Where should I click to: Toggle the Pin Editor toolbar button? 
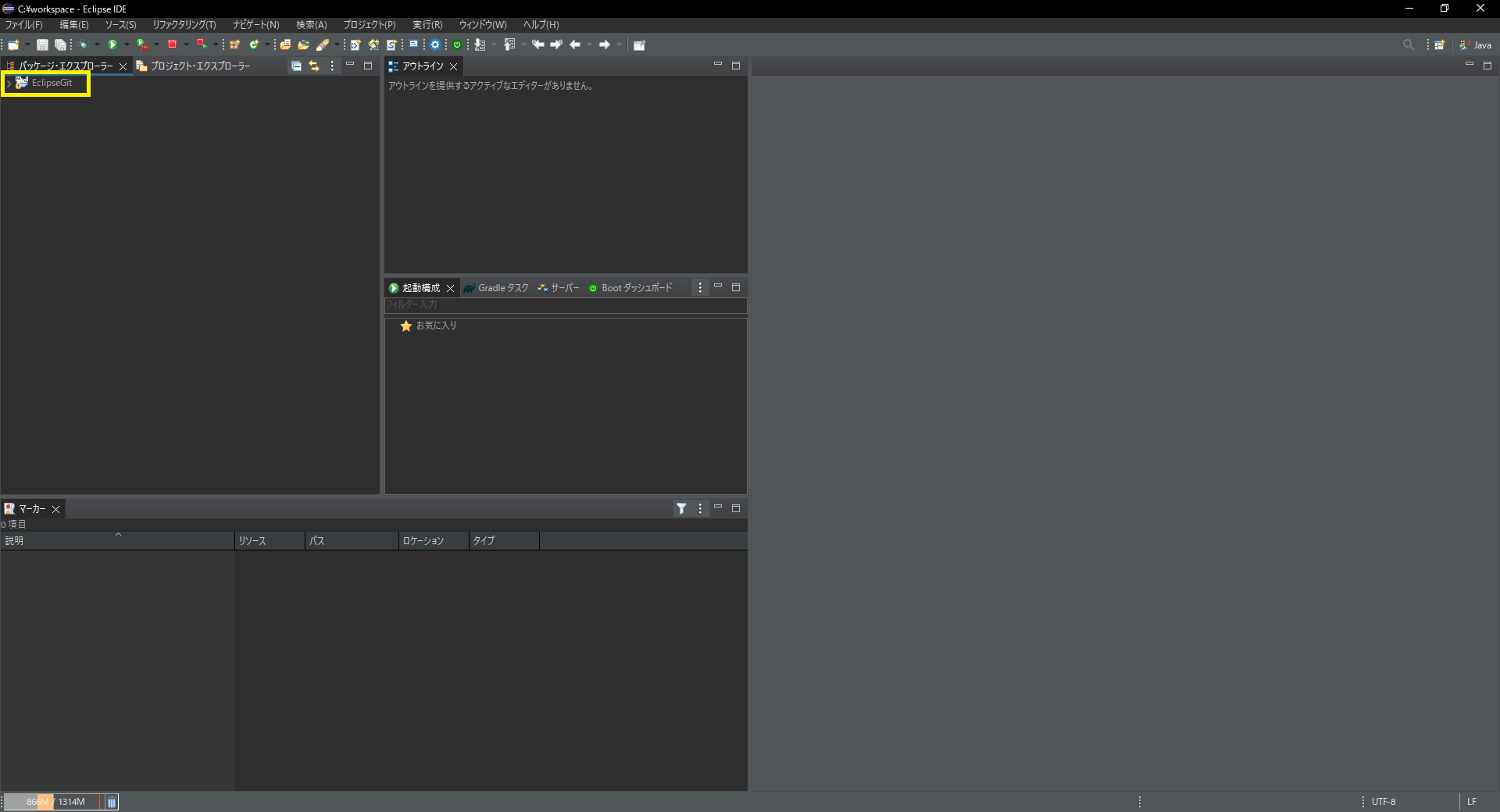click(x=639, y=45)
